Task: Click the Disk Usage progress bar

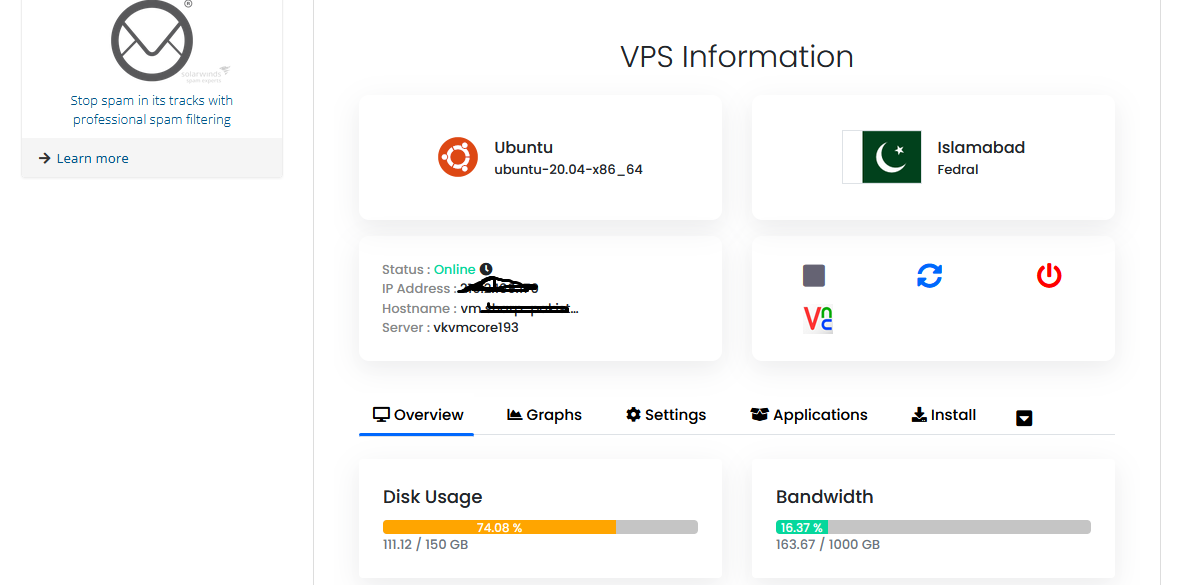Action: coord(540,527)
